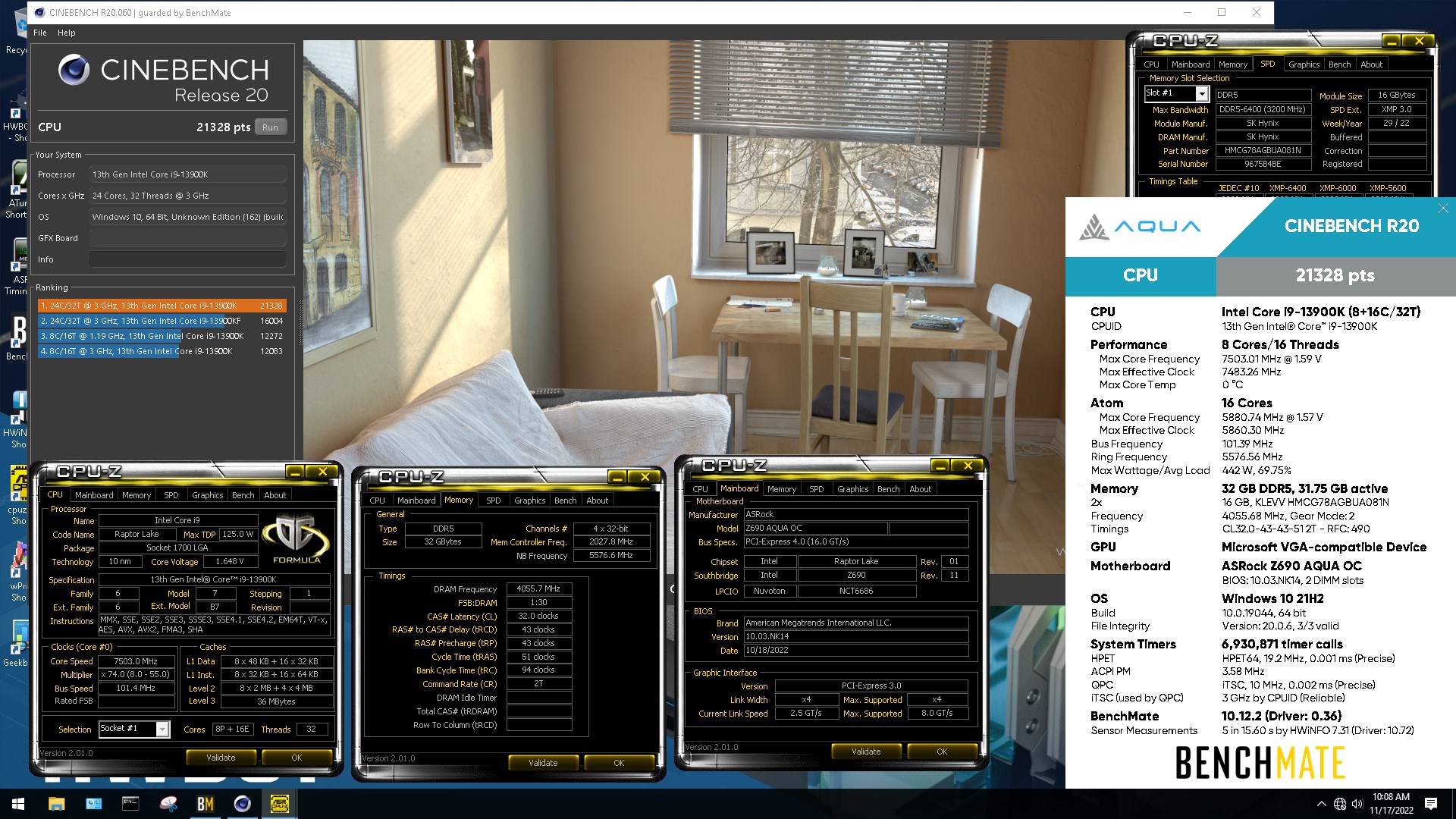Open the Socket #1 selection dropdown

point(162,729)
